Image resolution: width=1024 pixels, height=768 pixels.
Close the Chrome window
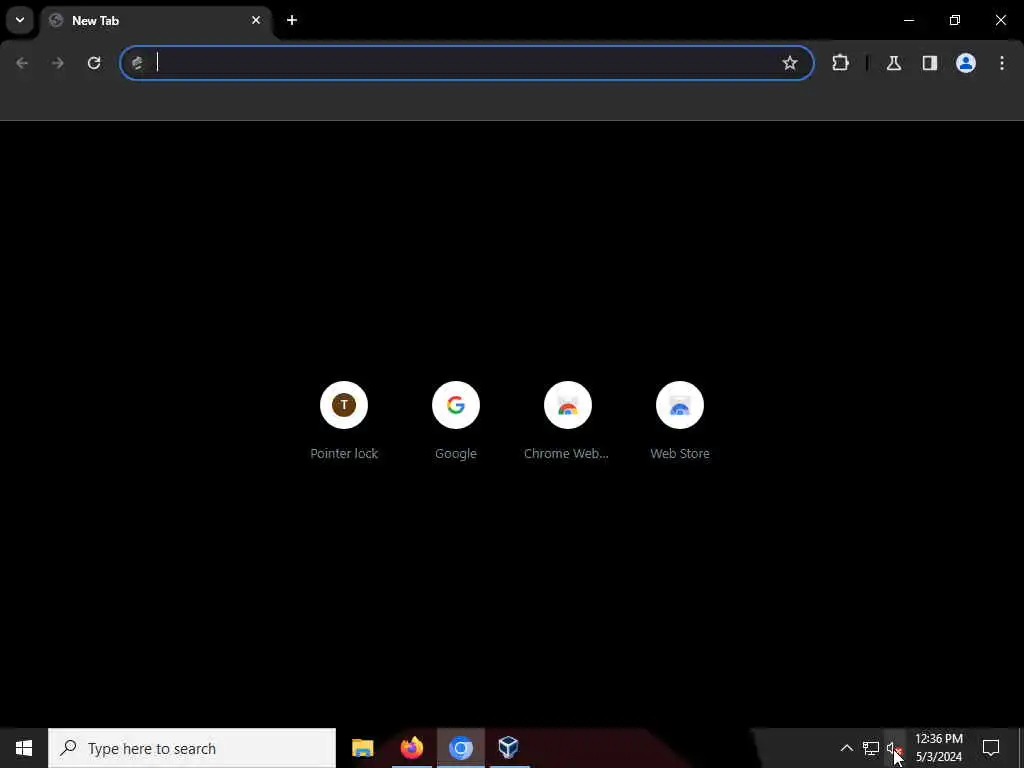pos(1000,20)
